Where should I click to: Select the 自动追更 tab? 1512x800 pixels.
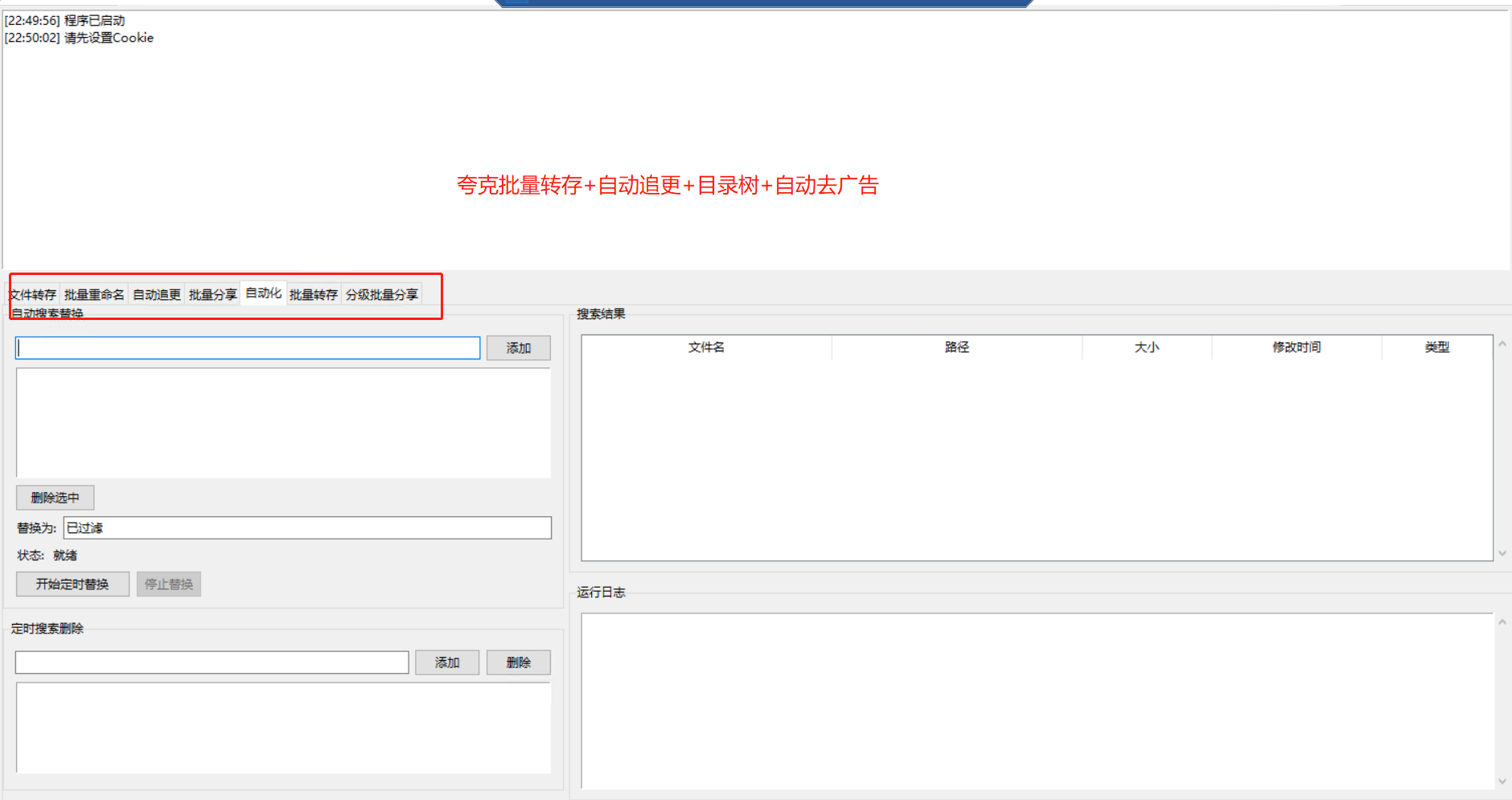tap(157, 294)
